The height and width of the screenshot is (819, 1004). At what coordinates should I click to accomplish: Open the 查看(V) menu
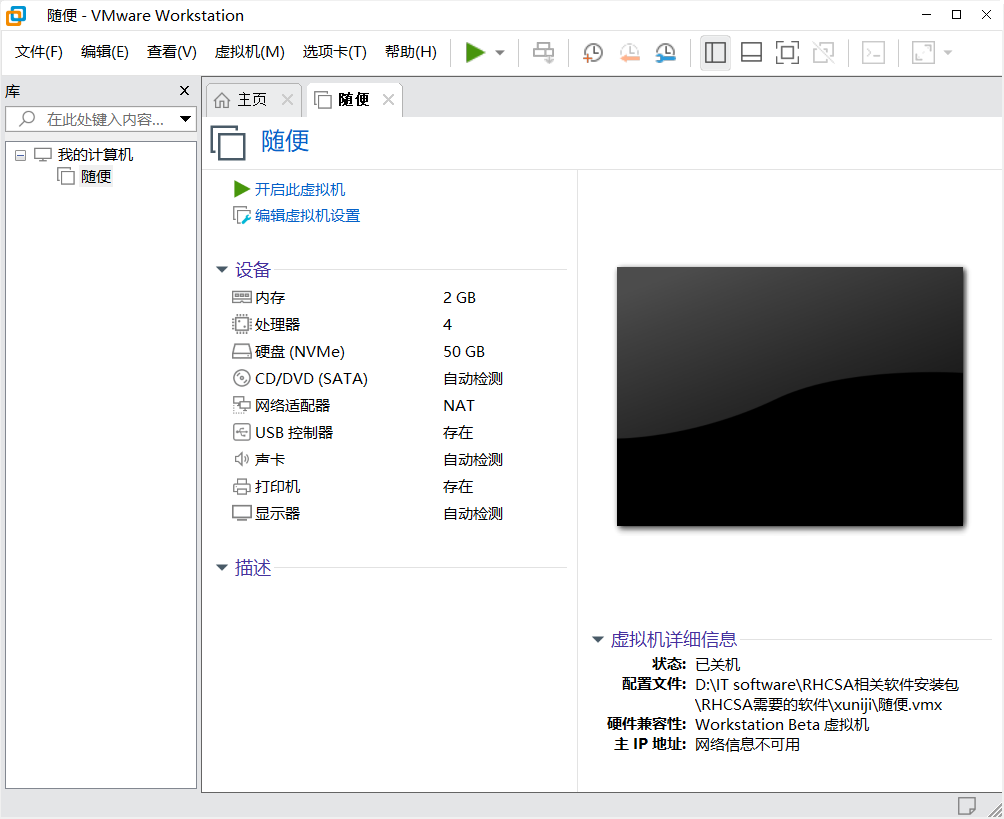point(172,52)
